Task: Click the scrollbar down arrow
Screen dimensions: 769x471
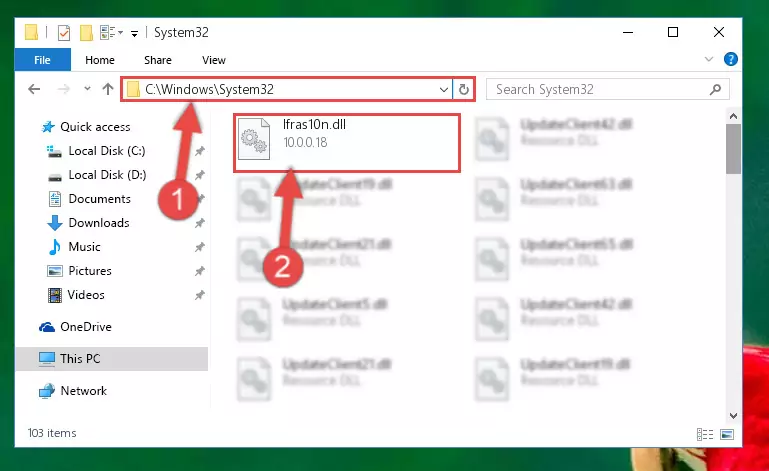Action: pyautogui.click(x=733, y=416)
